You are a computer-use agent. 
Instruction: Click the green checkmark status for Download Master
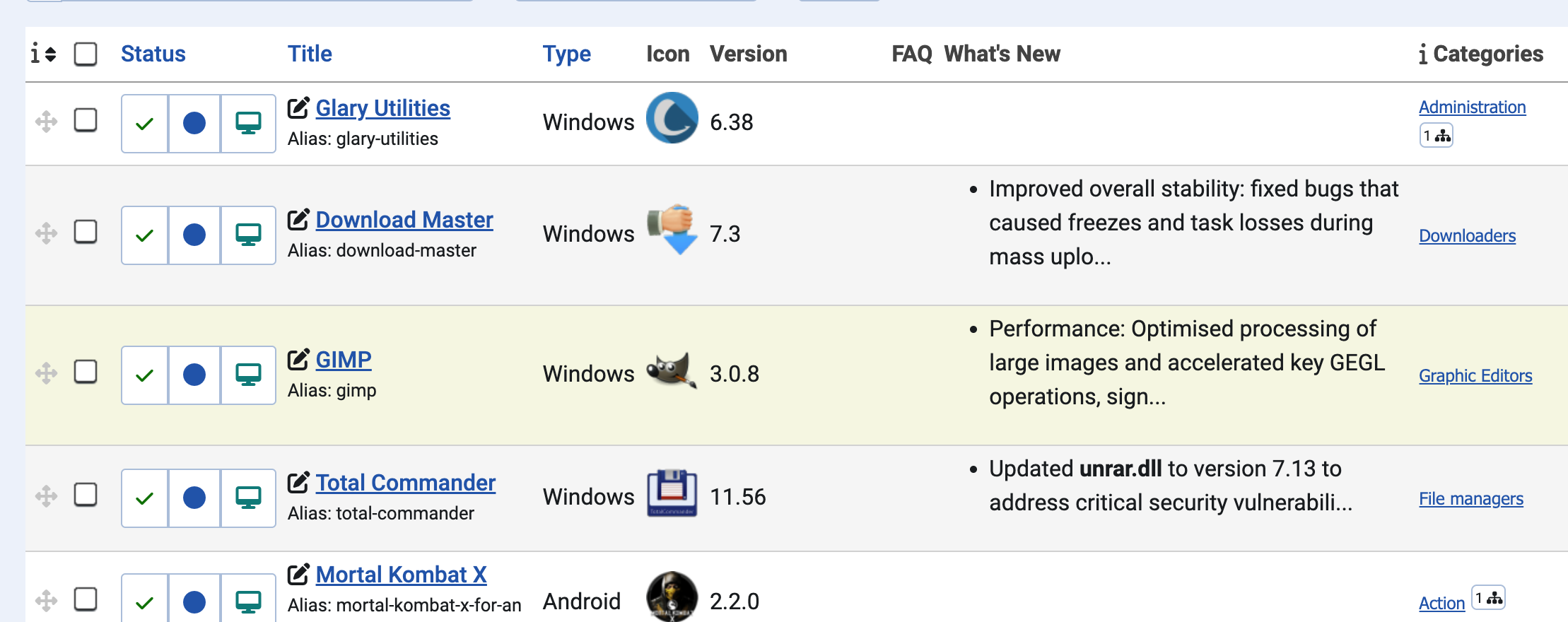[x=145, y=235]
